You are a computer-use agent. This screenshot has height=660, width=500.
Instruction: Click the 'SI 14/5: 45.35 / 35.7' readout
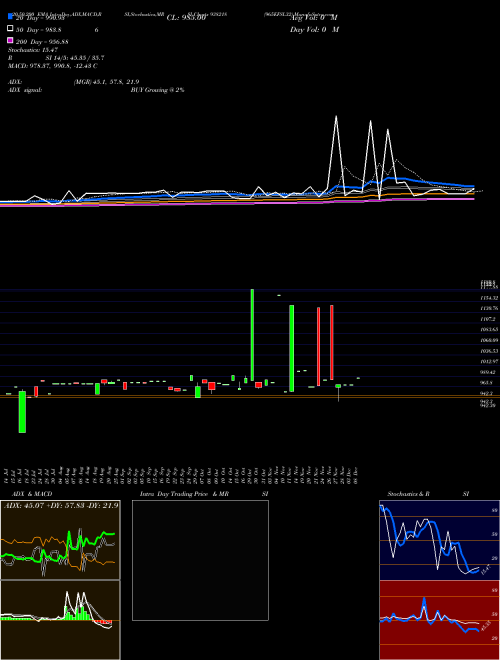click(x=75, y=58)
